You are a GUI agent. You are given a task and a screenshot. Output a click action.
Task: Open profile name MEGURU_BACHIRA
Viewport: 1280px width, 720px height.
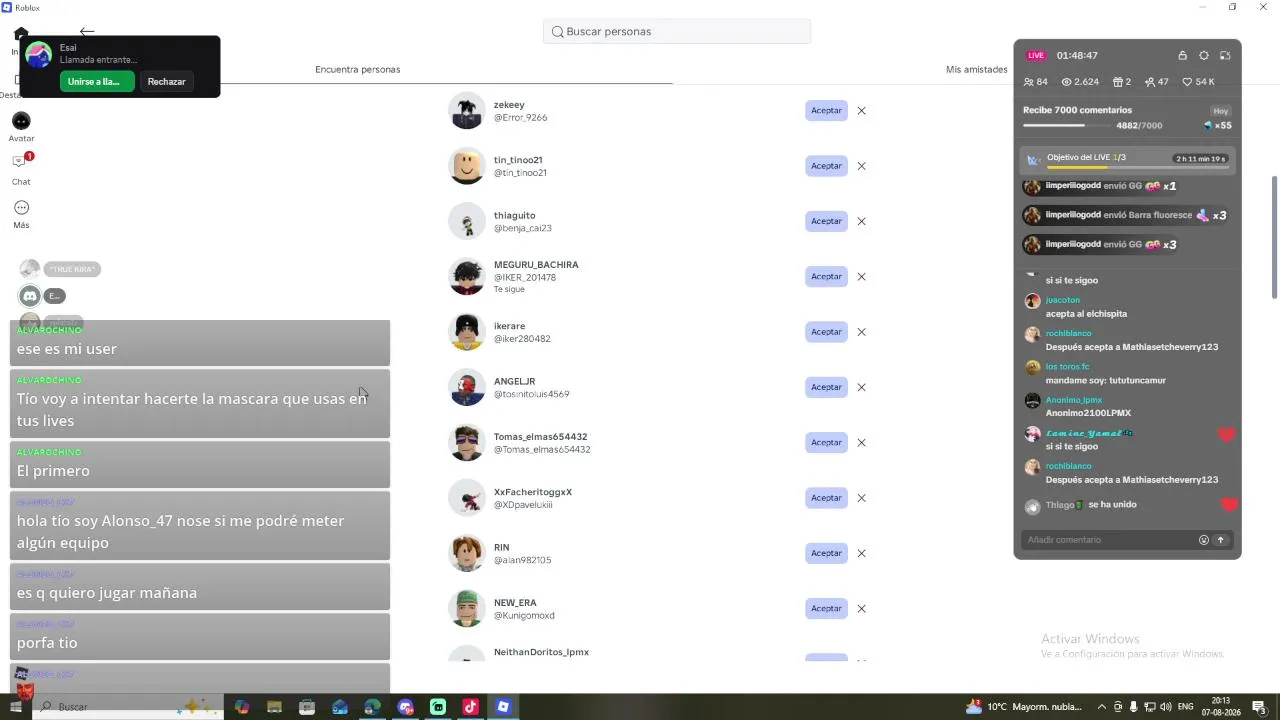click(x=536, y=265)
